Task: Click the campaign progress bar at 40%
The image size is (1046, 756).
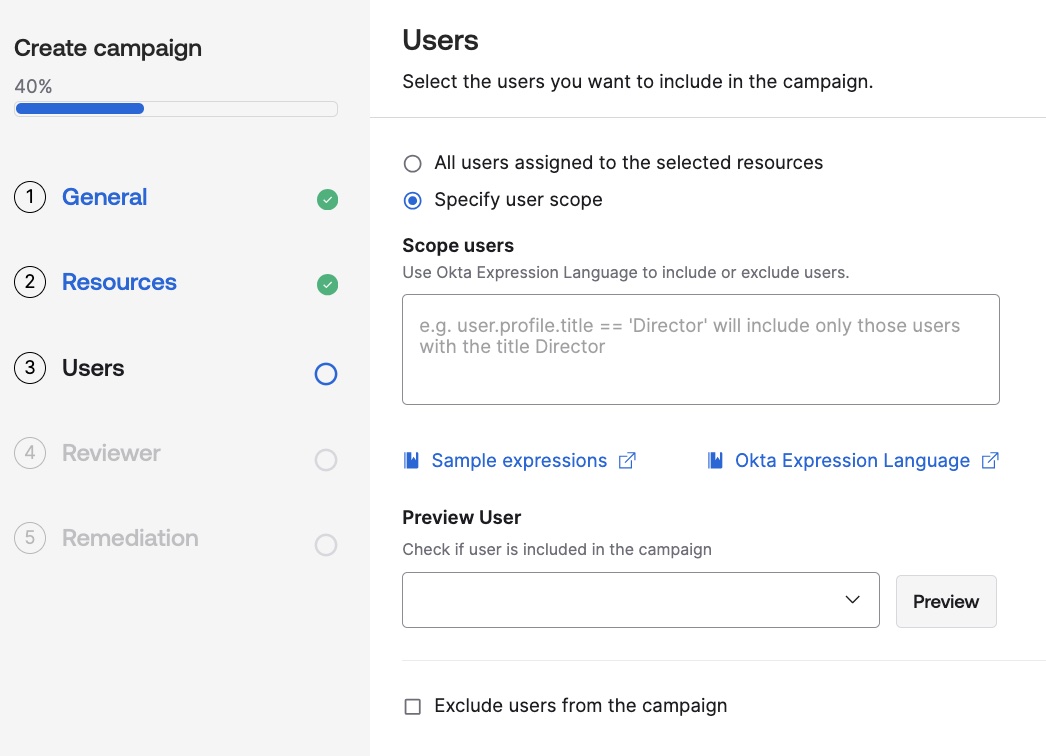Action: pyautogui.click(x=176, y=109)
